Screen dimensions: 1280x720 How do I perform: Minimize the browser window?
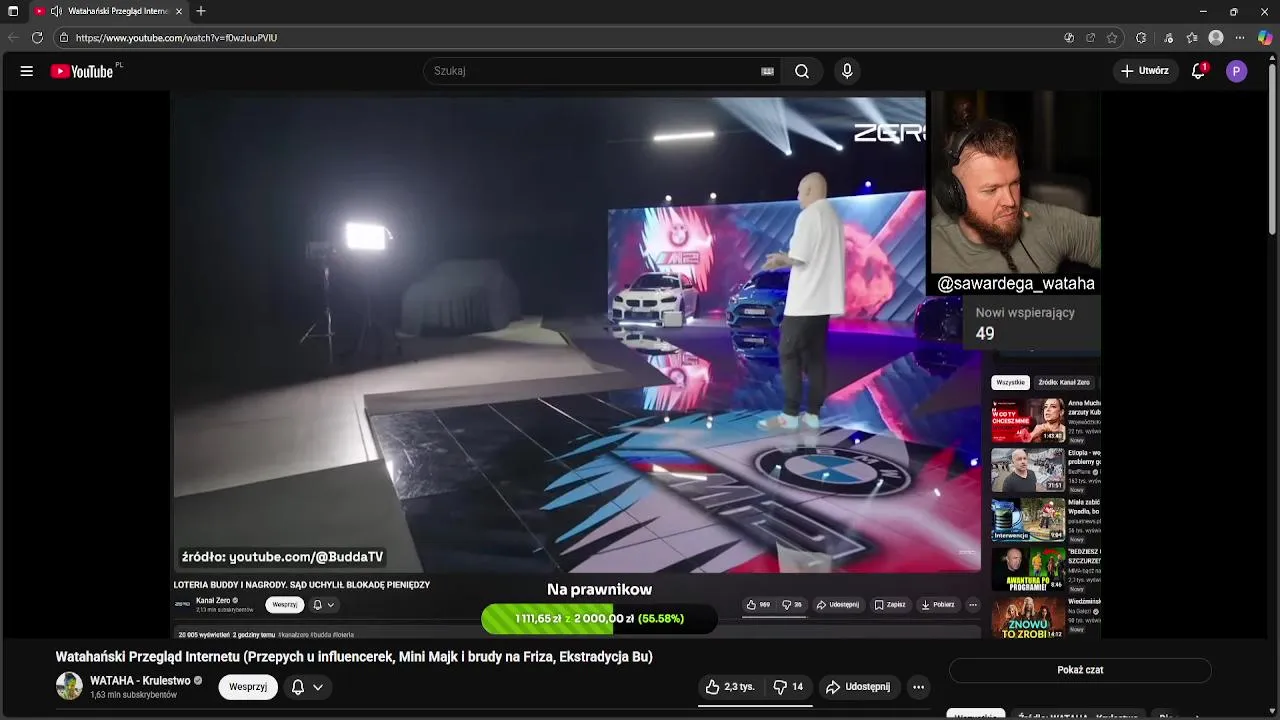click(x=1203, y=11)
